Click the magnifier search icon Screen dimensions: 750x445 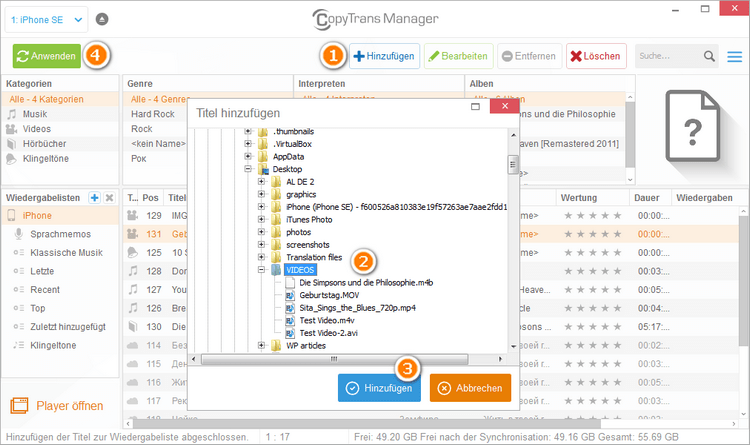[x=709, y=56]
